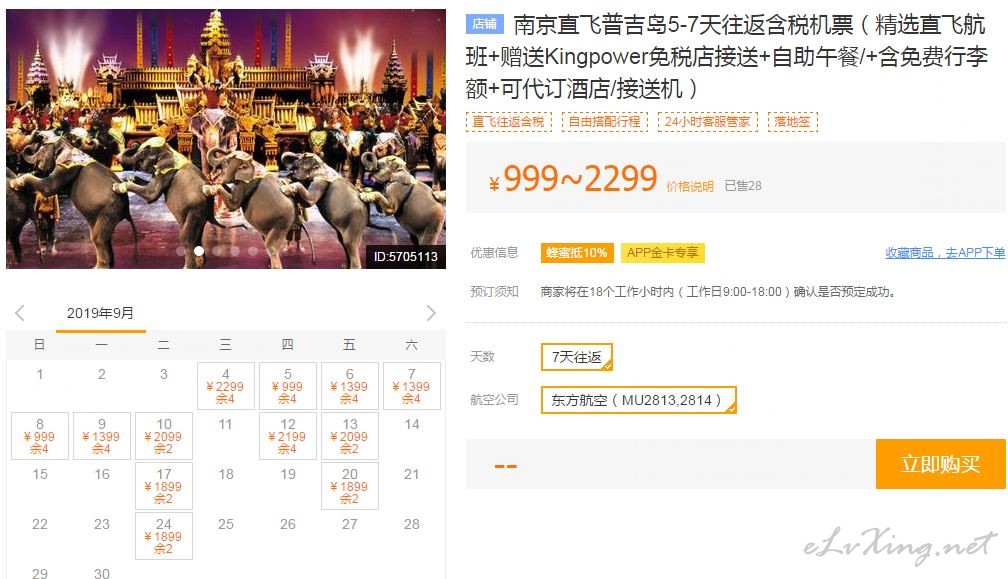Click the 24小时客服管家 tag
The width and height of the screenshot is (1008, 579).
coord(707,121)
